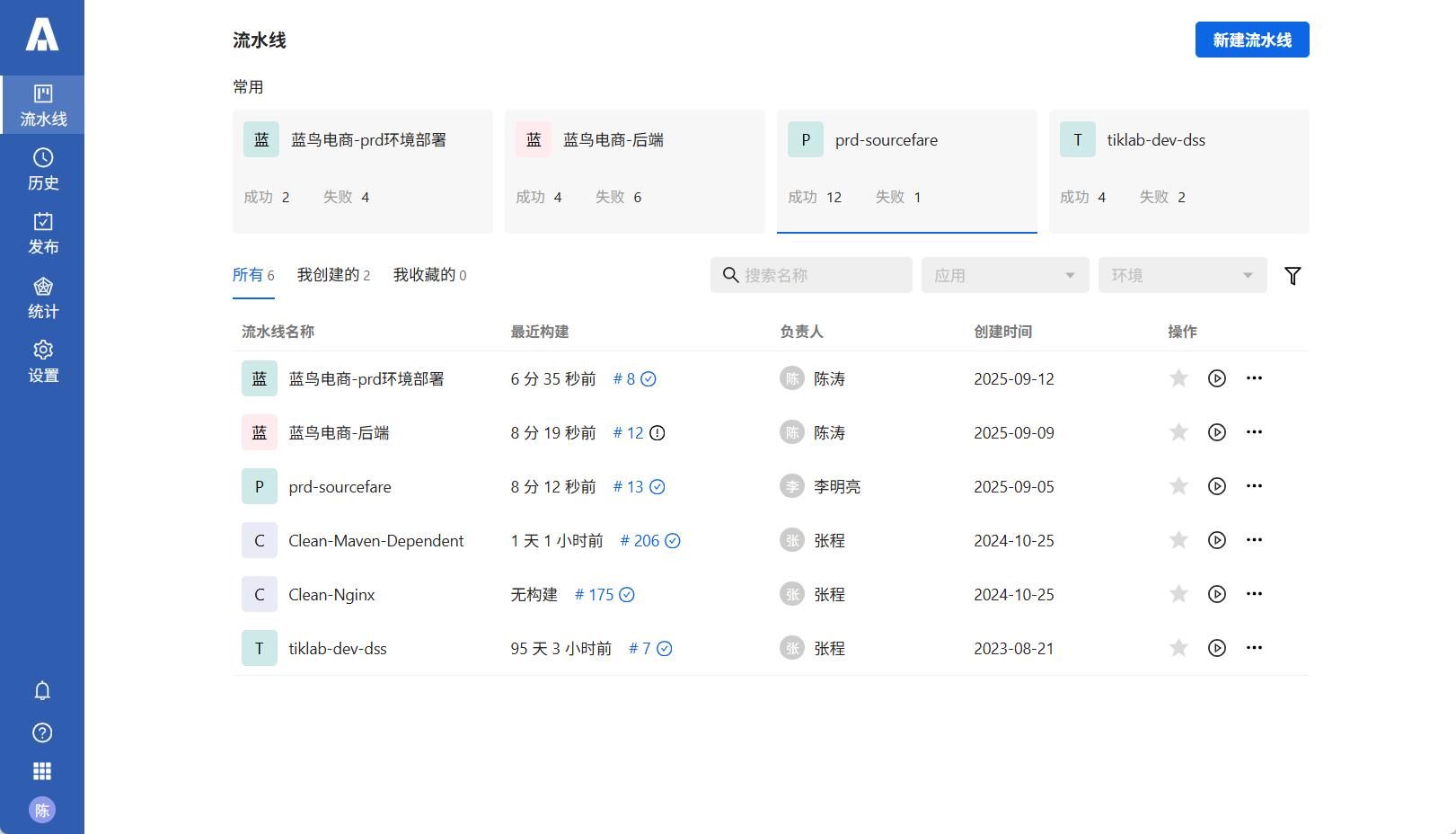Run the prd-sourcefare pipeline with the play icon

pyautogui.click(x=1217, y=486)
